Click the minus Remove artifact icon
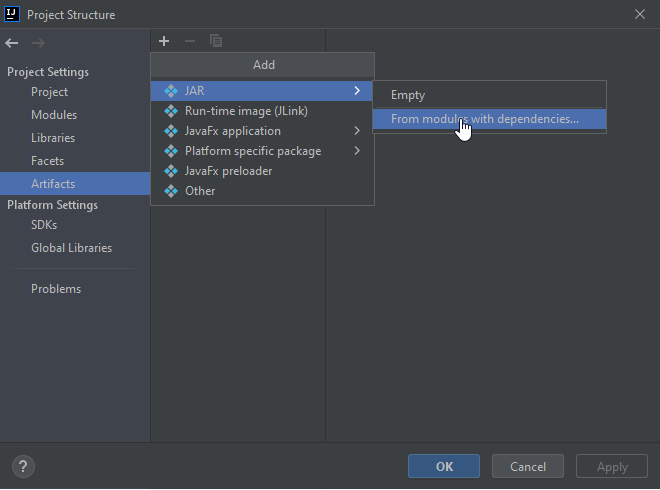 point(190,41)
